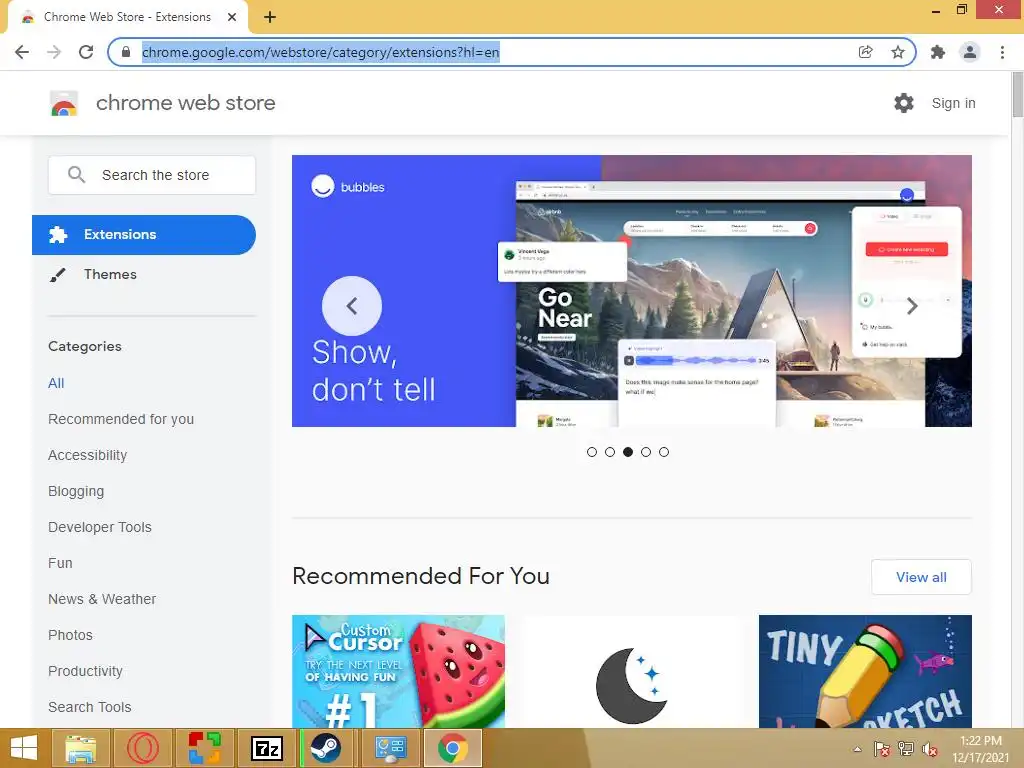Image resolution: width=1024 pixels, height=768 pixels.
Task: View site info via the lock icon
Action: 126,52
